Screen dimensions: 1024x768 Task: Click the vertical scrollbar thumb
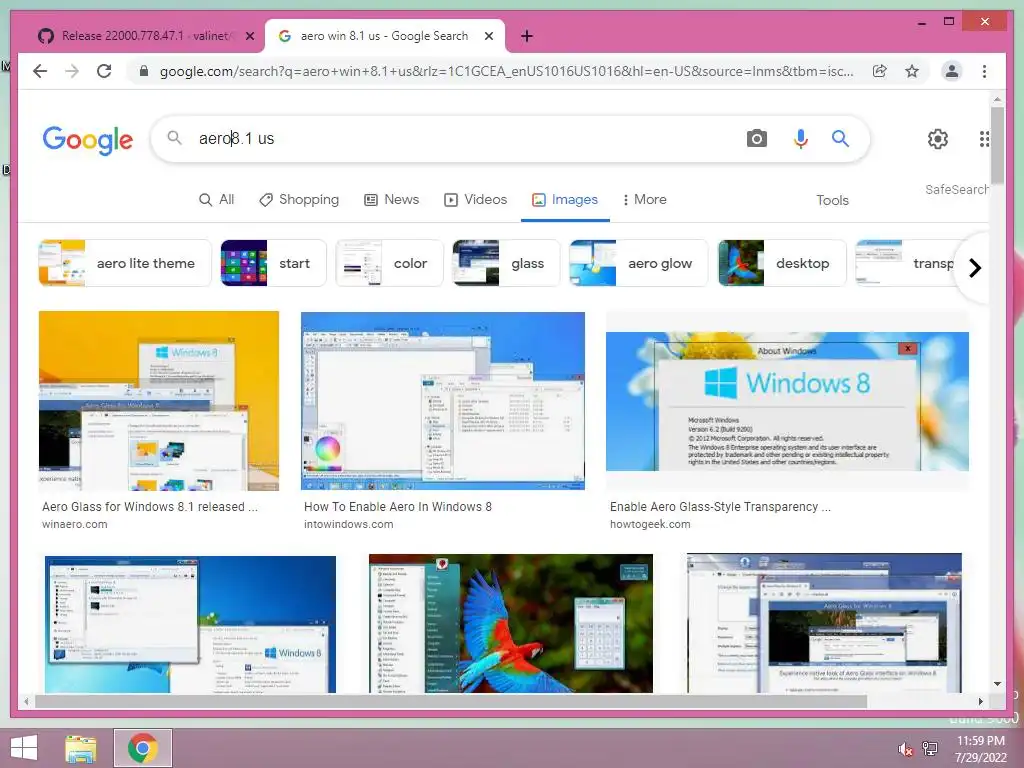click(x=997, y=145)
